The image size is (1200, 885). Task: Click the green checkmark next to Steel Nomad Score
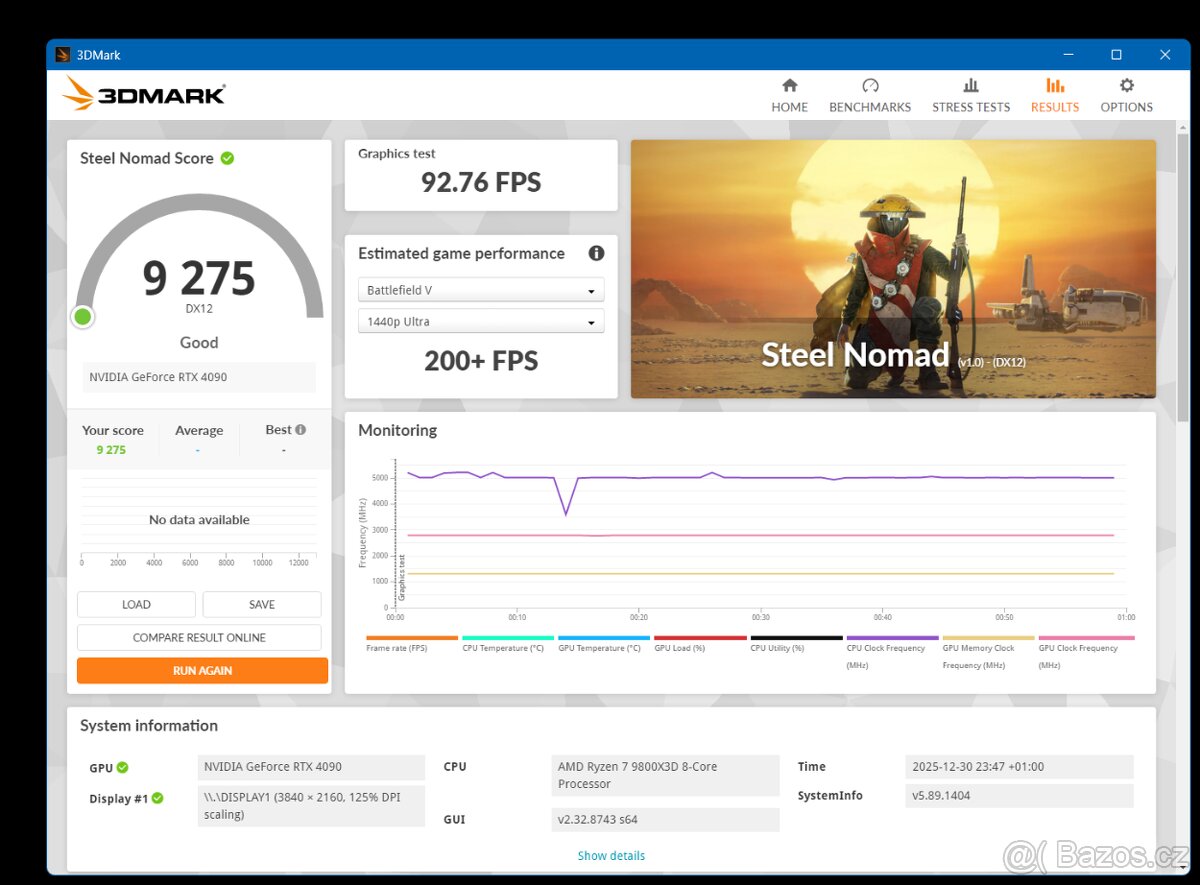click(226, 157)
